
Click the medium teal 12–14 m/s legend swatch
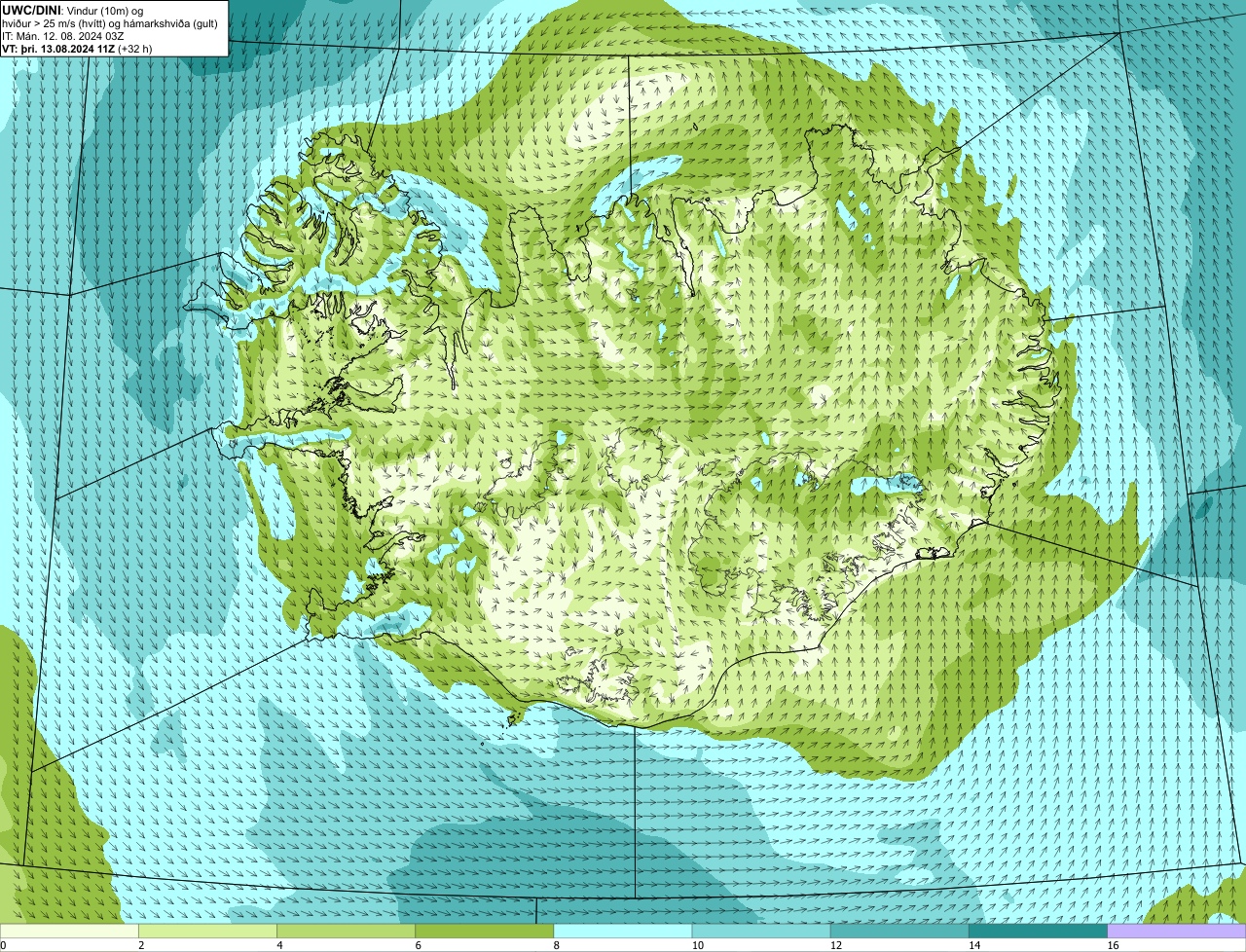(x=899, y=932)
